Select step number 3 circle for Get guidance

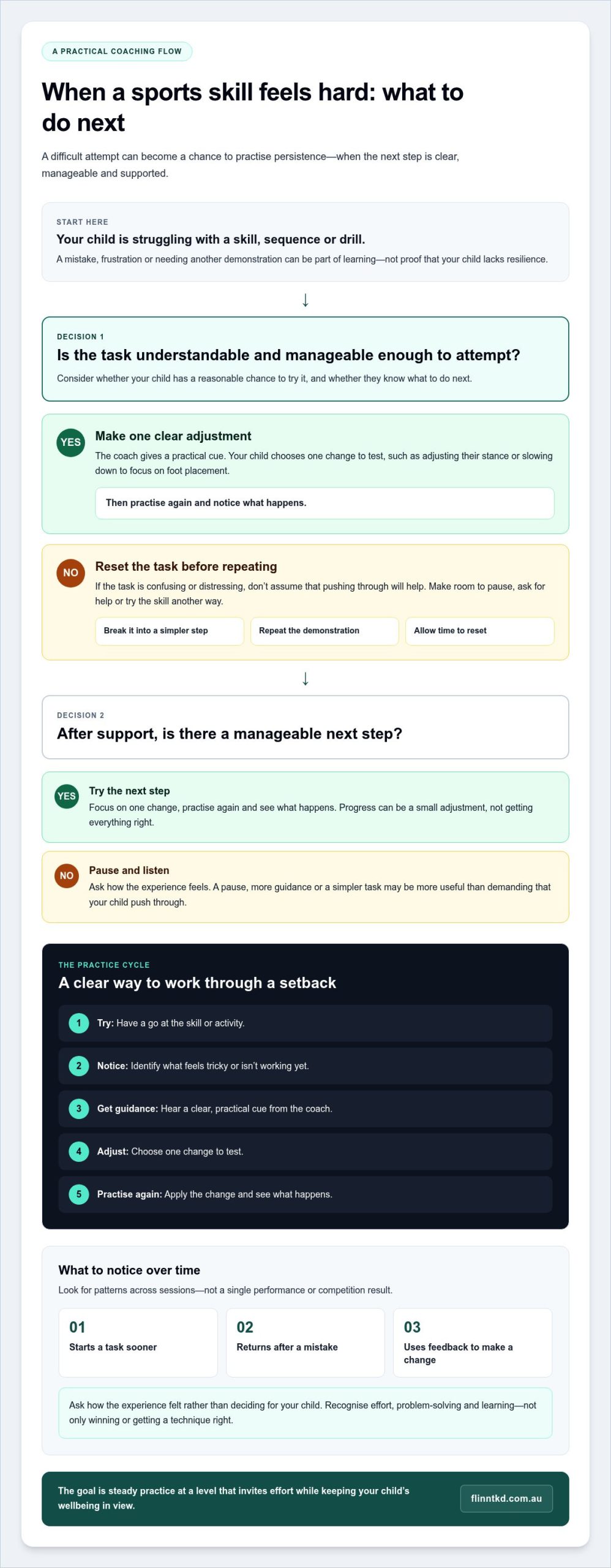point(78,1109)
